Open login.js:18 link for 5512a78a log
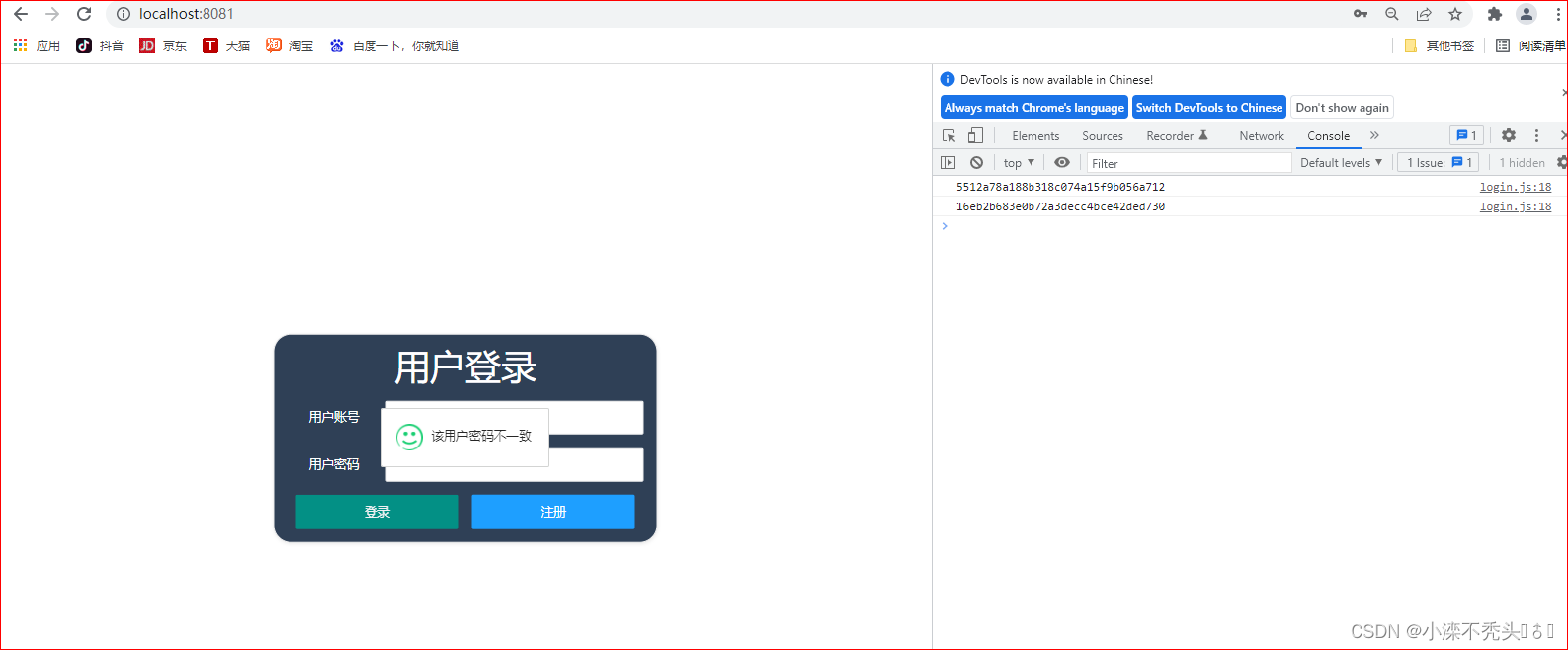The height and width of the screenshot is (650, 1568). (1515, 187)
